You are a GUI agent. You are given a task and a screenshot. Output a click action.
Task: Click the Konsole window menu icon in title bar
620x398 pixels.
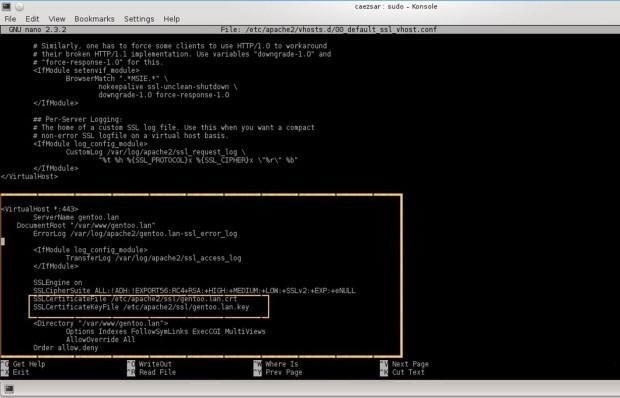tap(6, 6)
